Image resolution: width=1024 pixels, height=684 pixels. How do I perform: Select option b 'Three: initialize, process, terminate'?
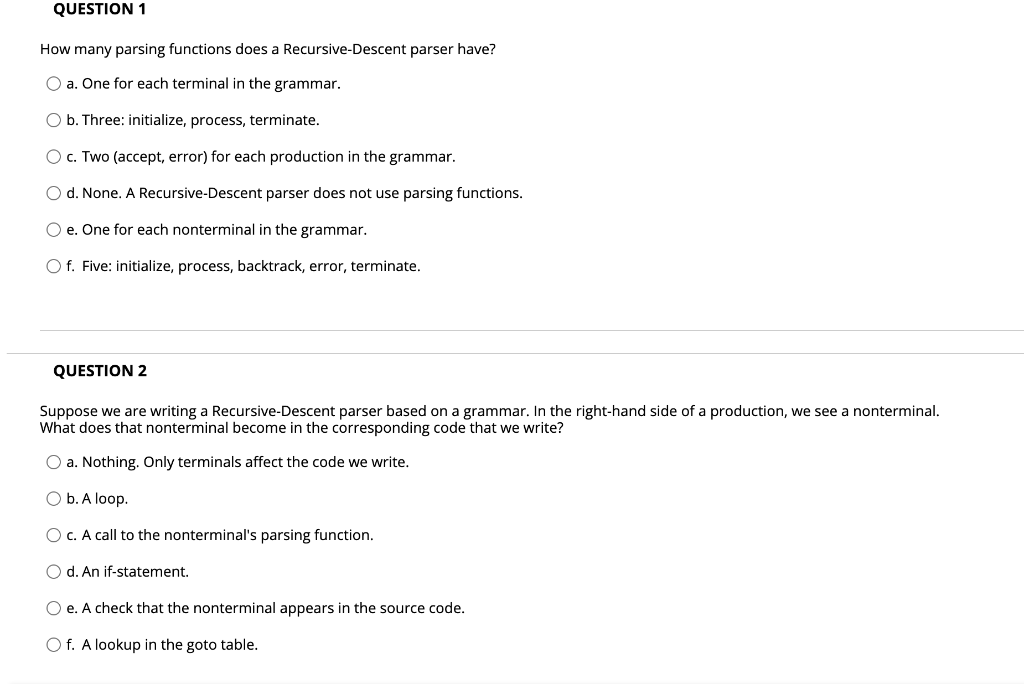click(54, 119)
